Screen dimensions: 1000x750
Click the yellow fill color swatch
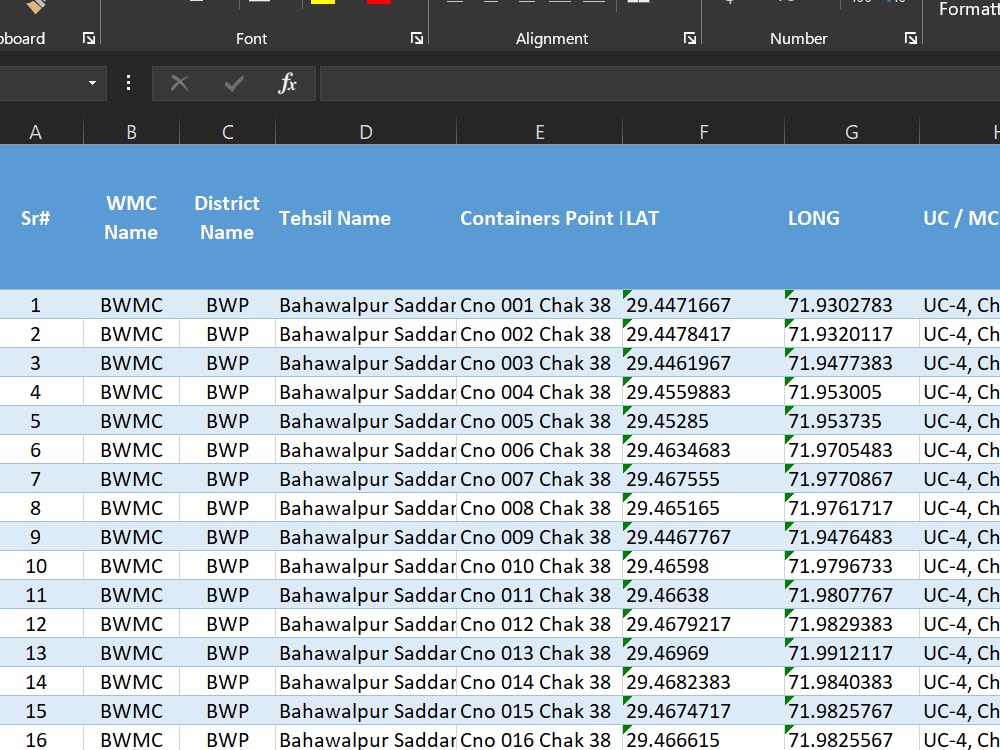pos(323,2)
